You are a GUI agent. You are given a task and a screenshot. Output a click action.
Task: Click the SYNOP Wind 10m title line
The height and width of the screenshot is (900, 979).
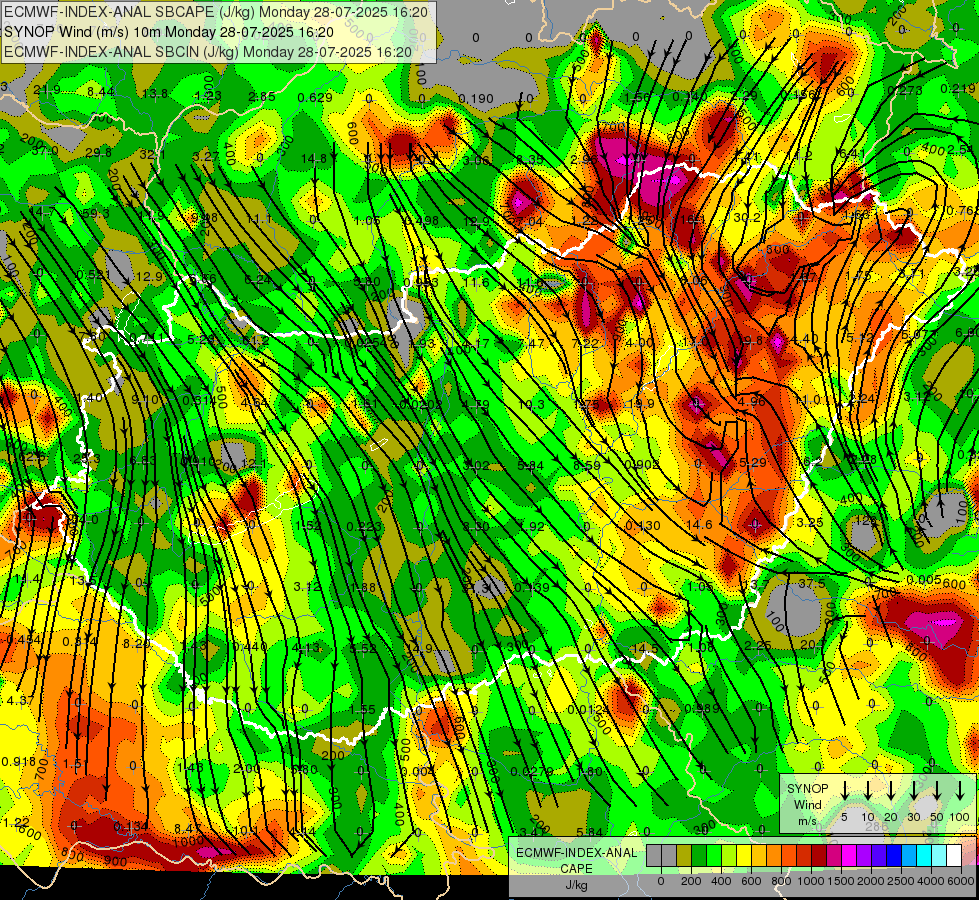169,32
